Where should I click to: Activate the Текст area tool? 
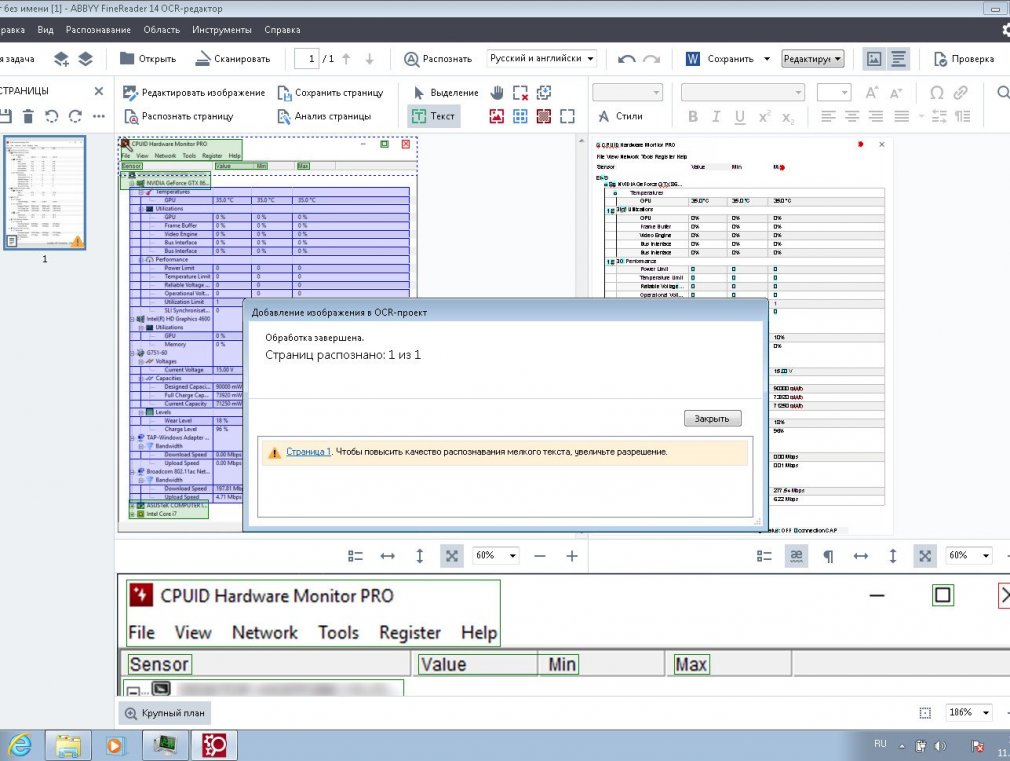pos(434,116)
